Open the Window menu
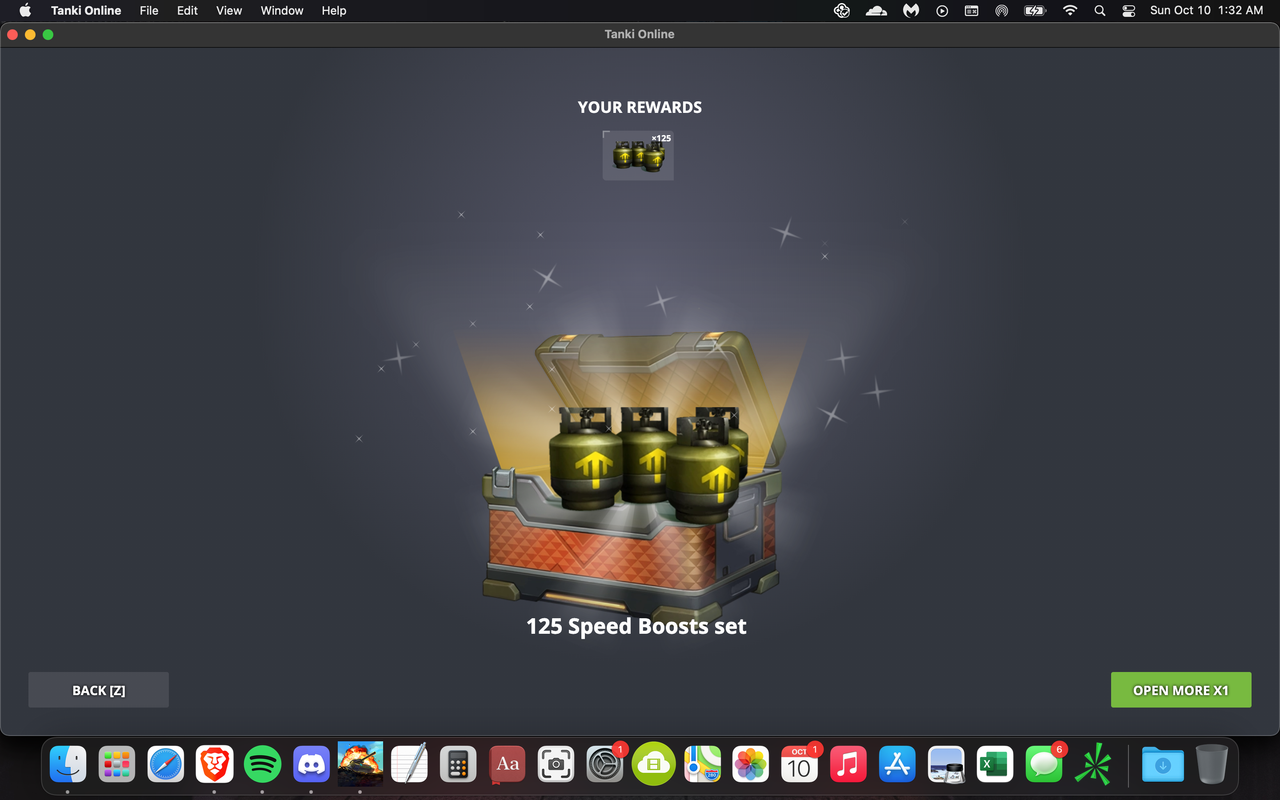The width and height of the screenshot is (1280, 800). coord(282,10)
